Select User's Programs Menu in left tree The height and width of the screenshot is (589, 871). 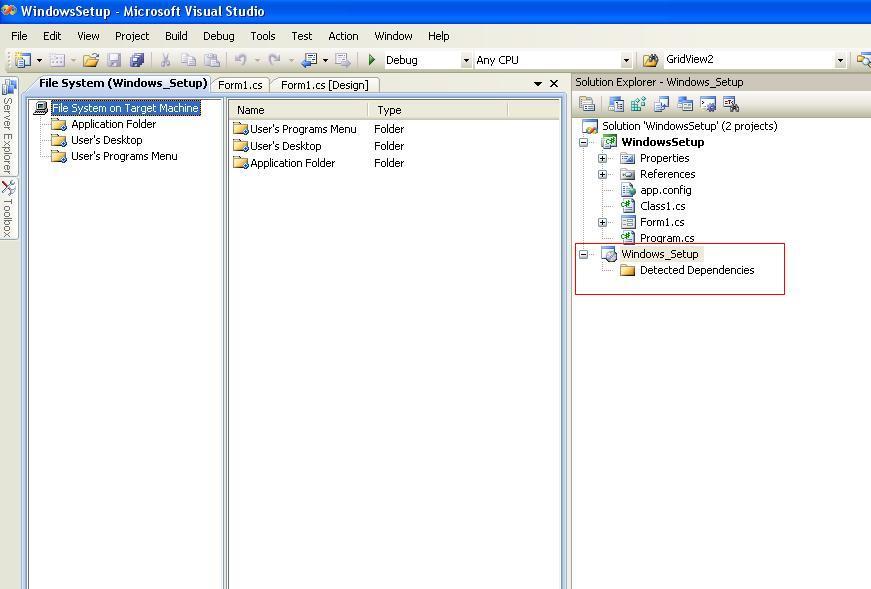click(x=124, y=156)
